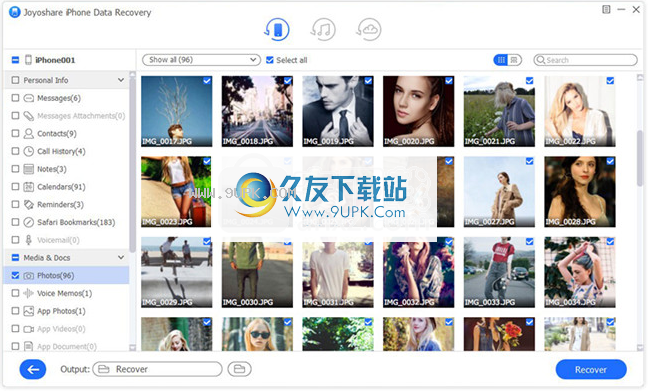Click the Messages speech bubble icon
The height and width of the screenshot is (391, 649).
click(x=29, y=98)
